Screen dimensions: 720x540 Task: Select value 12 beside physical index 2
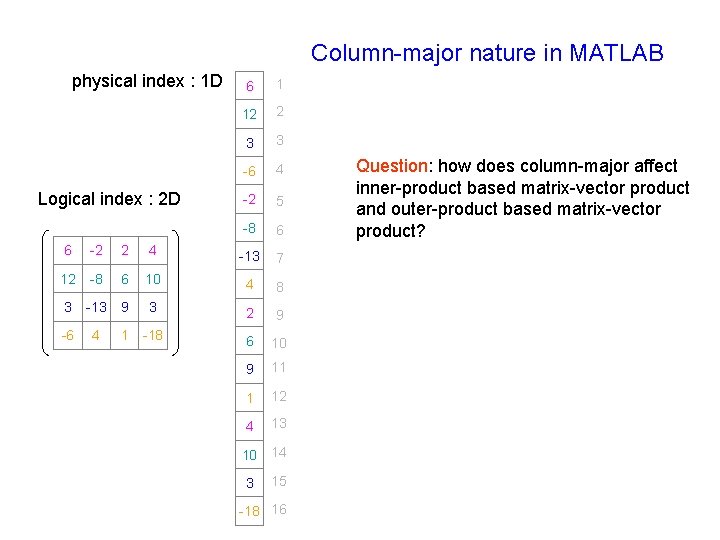(249, 114)
